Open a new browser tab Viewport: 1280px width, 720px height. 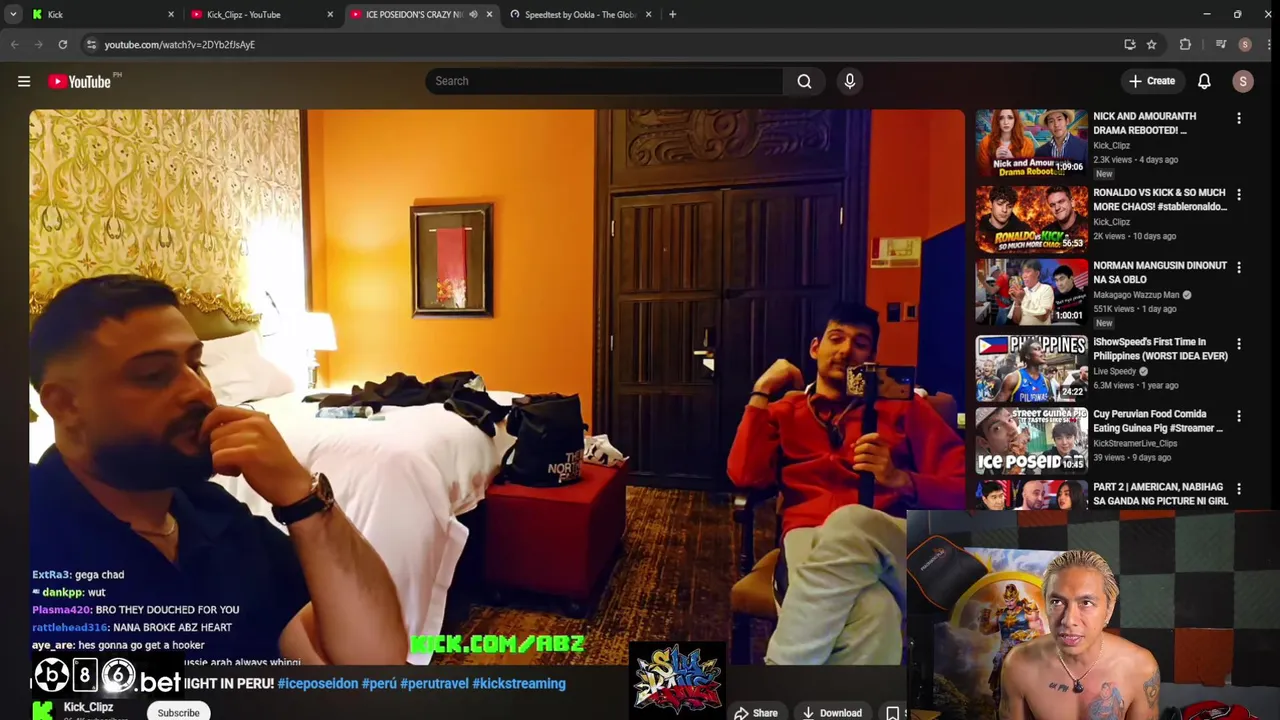[672, 14]
